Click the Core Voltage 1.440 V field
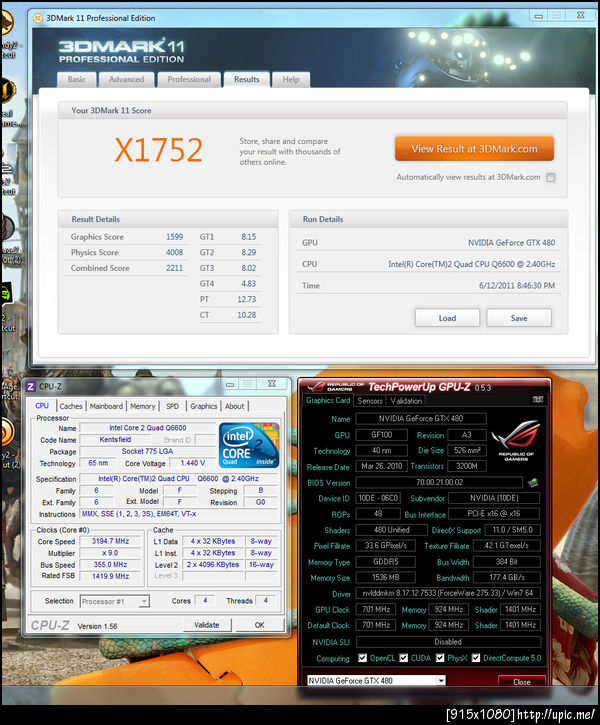Viewport: 600px width, 725px height. tap(192, 463)
